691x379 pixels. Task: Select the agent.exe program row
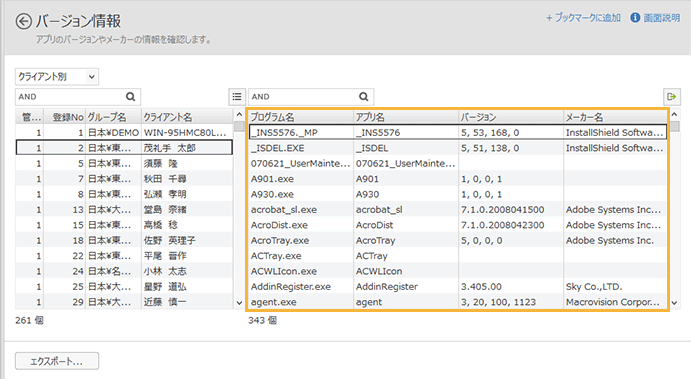457,302
